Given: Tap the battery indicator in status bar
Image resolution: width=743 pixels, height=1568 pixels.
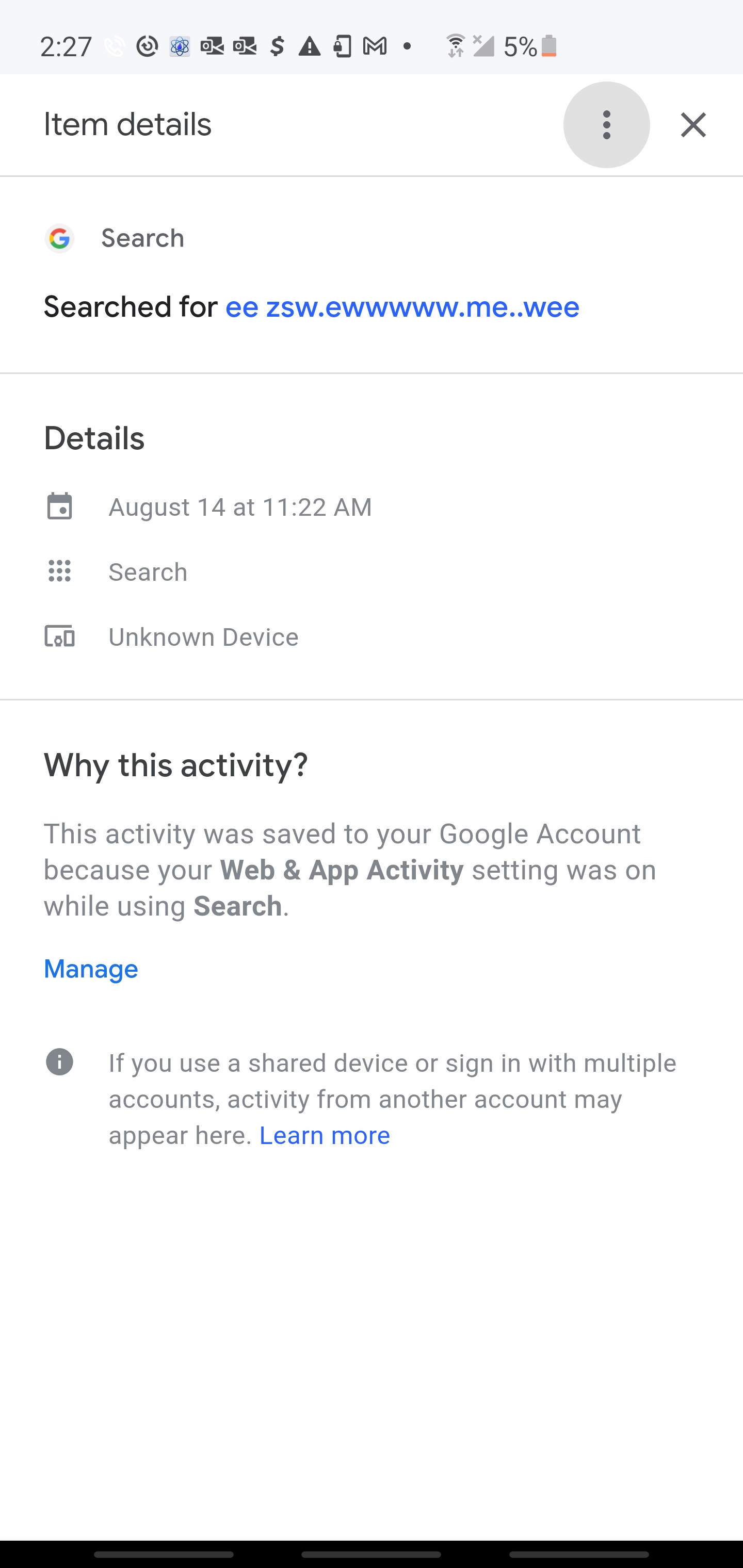Looking at the screenshot, I should 548,46.
